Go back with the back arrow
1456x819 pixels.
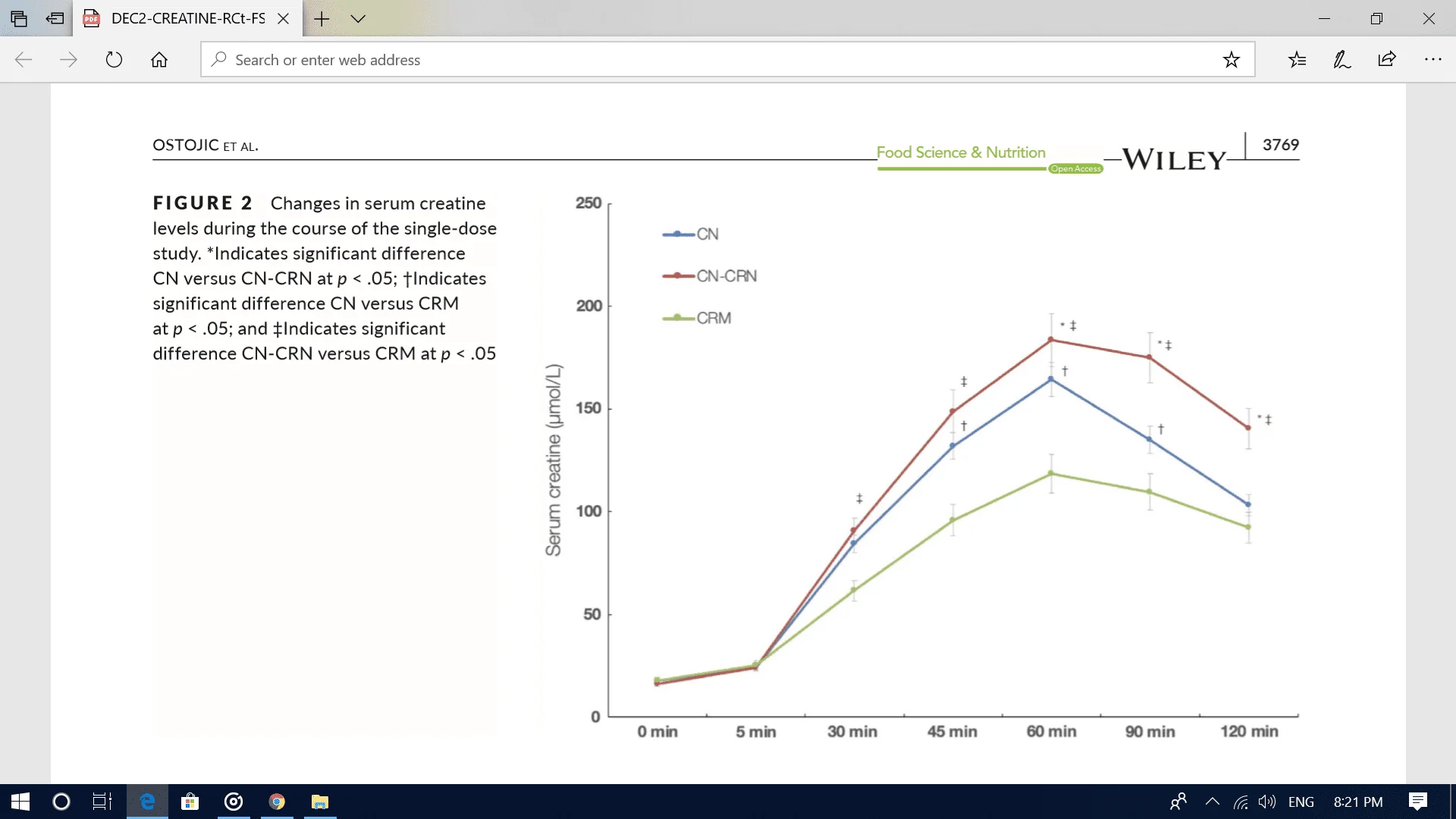(24, 59)
